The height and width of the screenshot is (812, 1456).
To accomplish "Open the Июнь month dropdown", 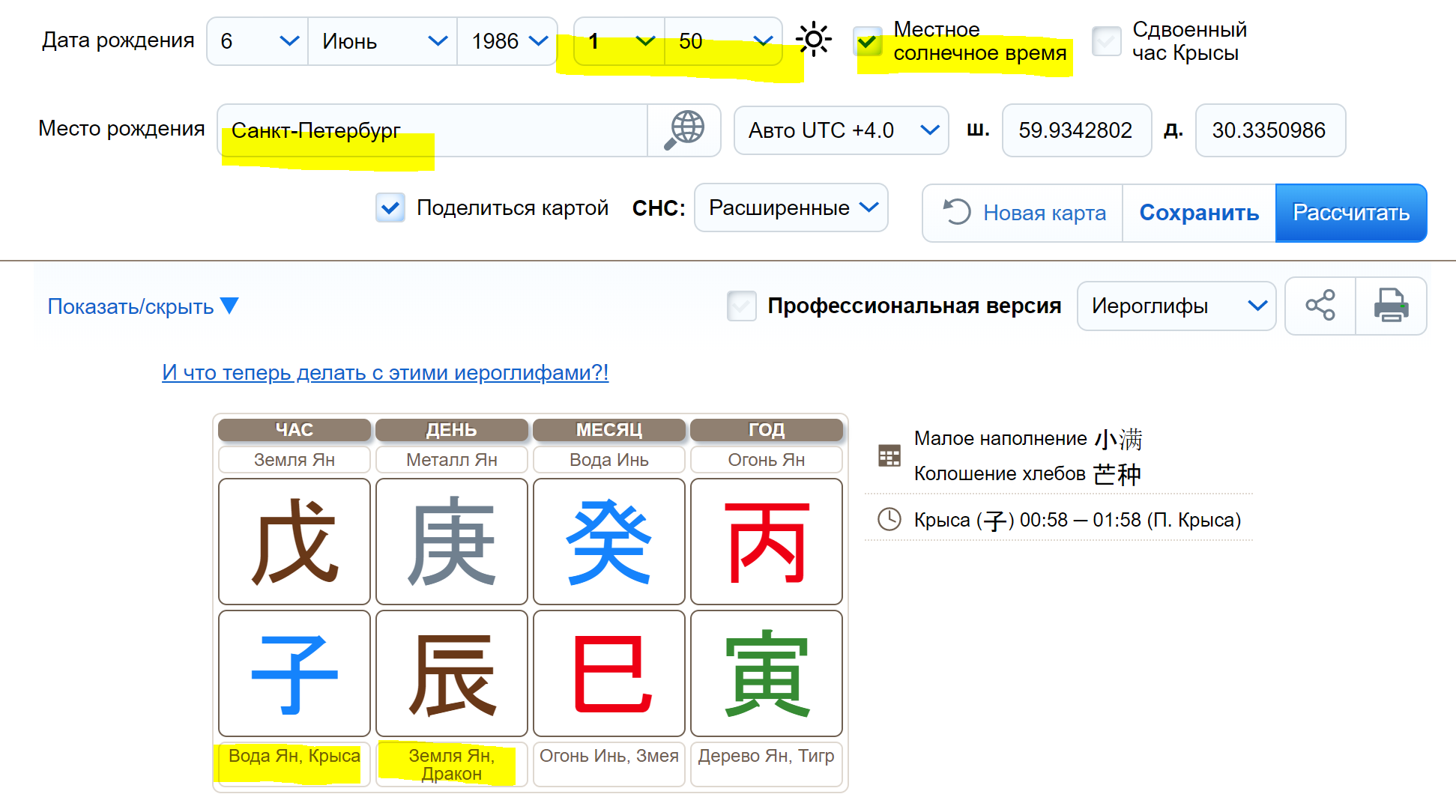I will tap(382, 41).
